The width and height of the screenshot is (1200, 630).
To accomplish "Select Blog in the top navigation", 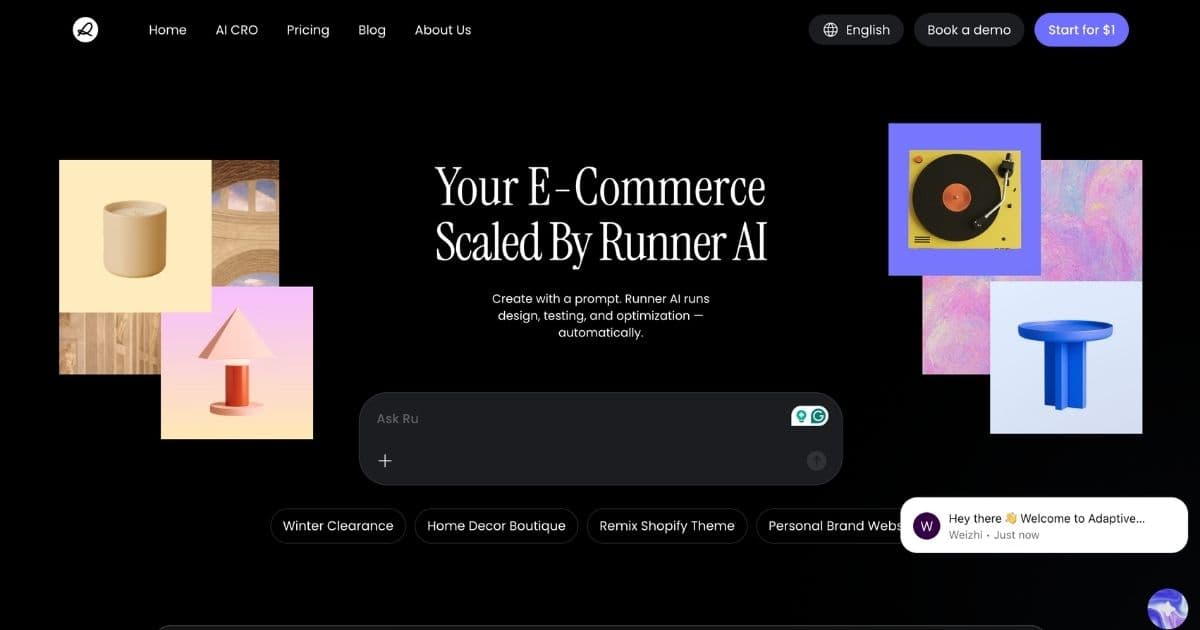I will click(x=371, y=30).
